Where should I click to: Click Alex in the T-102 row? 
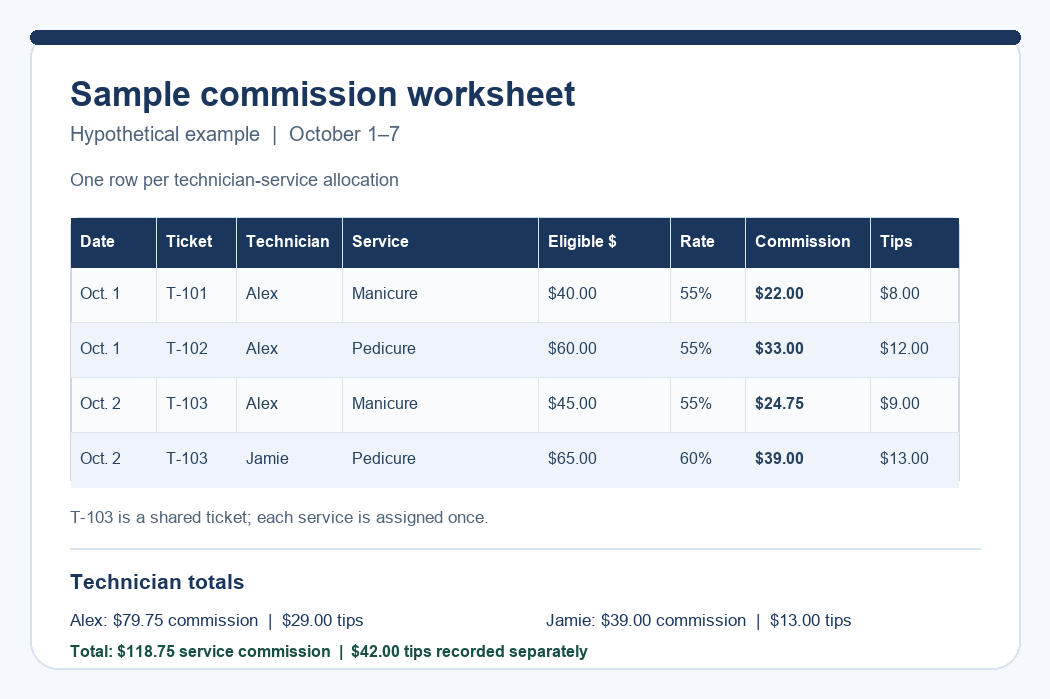[262, 349]
